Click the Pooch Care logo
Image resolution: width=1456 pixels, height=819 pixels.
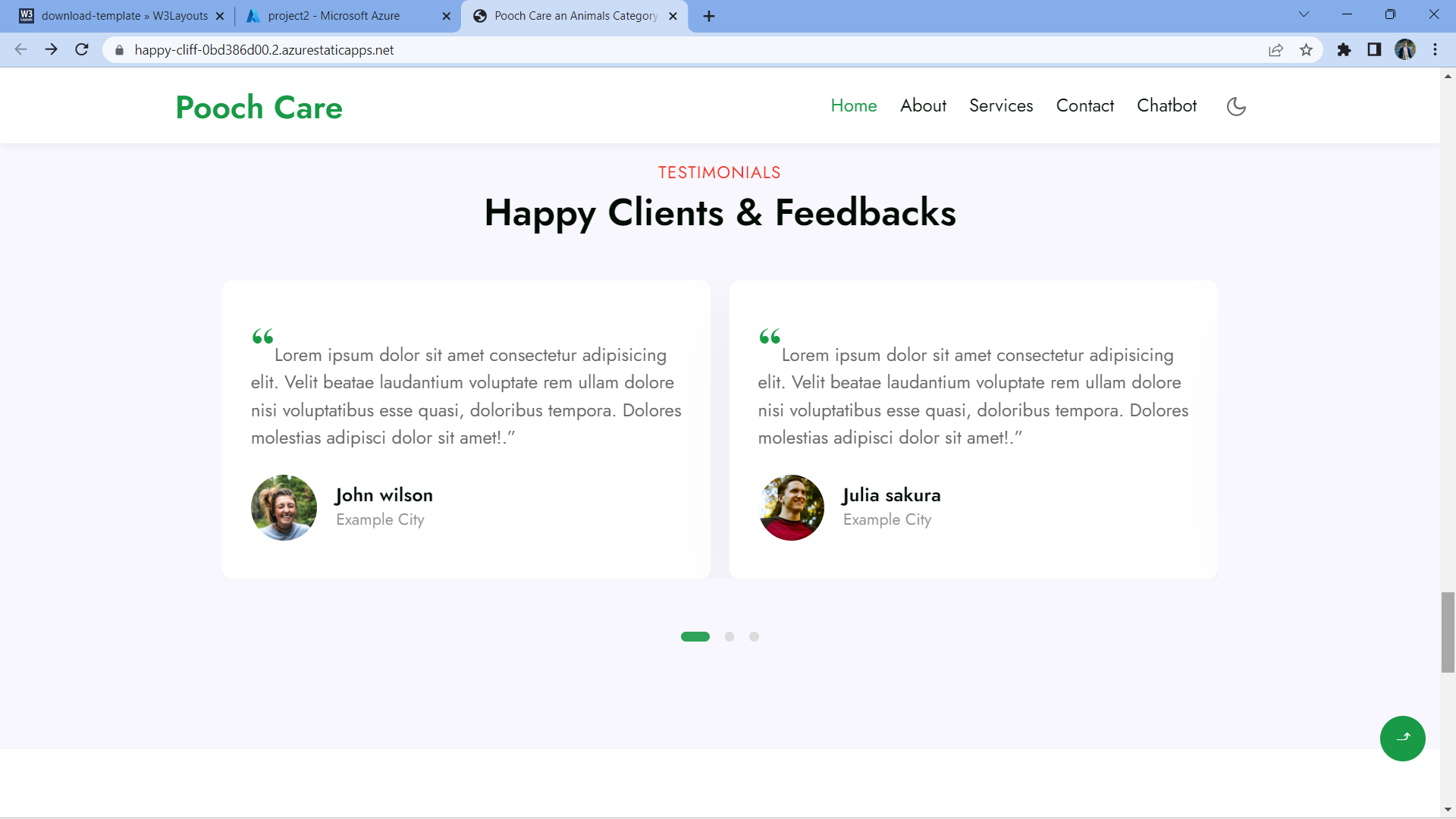point(259,108)
